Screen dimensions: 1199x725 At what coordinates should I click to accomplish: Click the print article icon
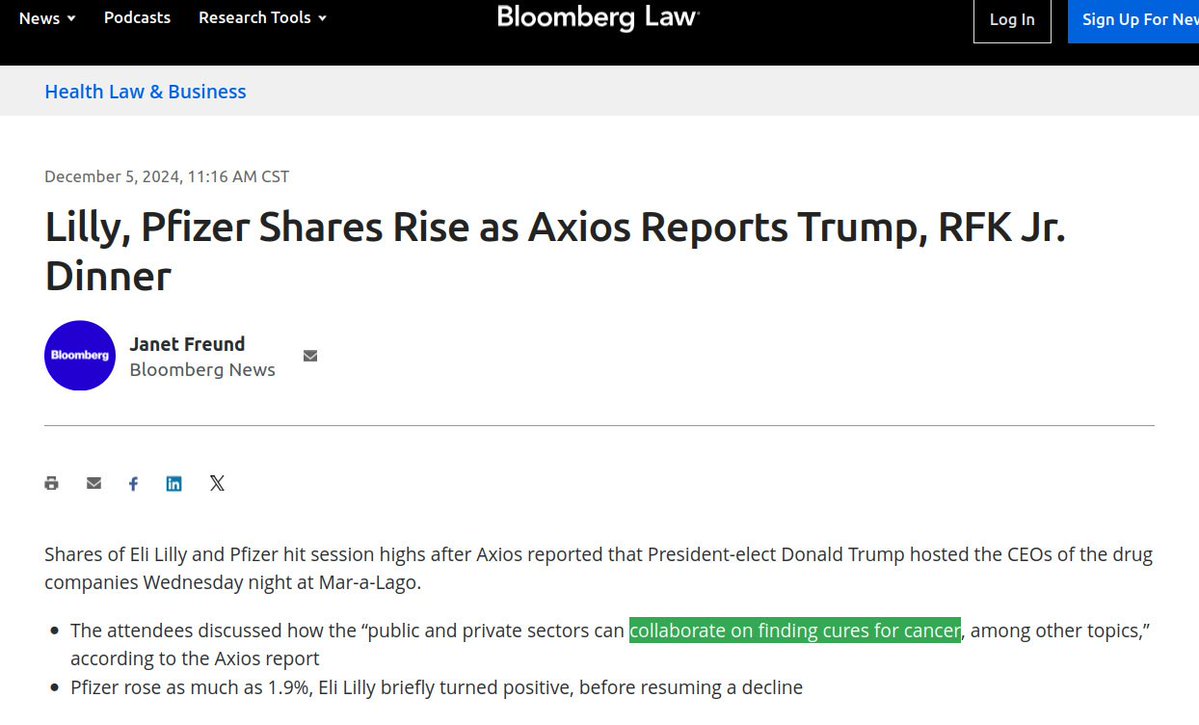coord(52,484)
